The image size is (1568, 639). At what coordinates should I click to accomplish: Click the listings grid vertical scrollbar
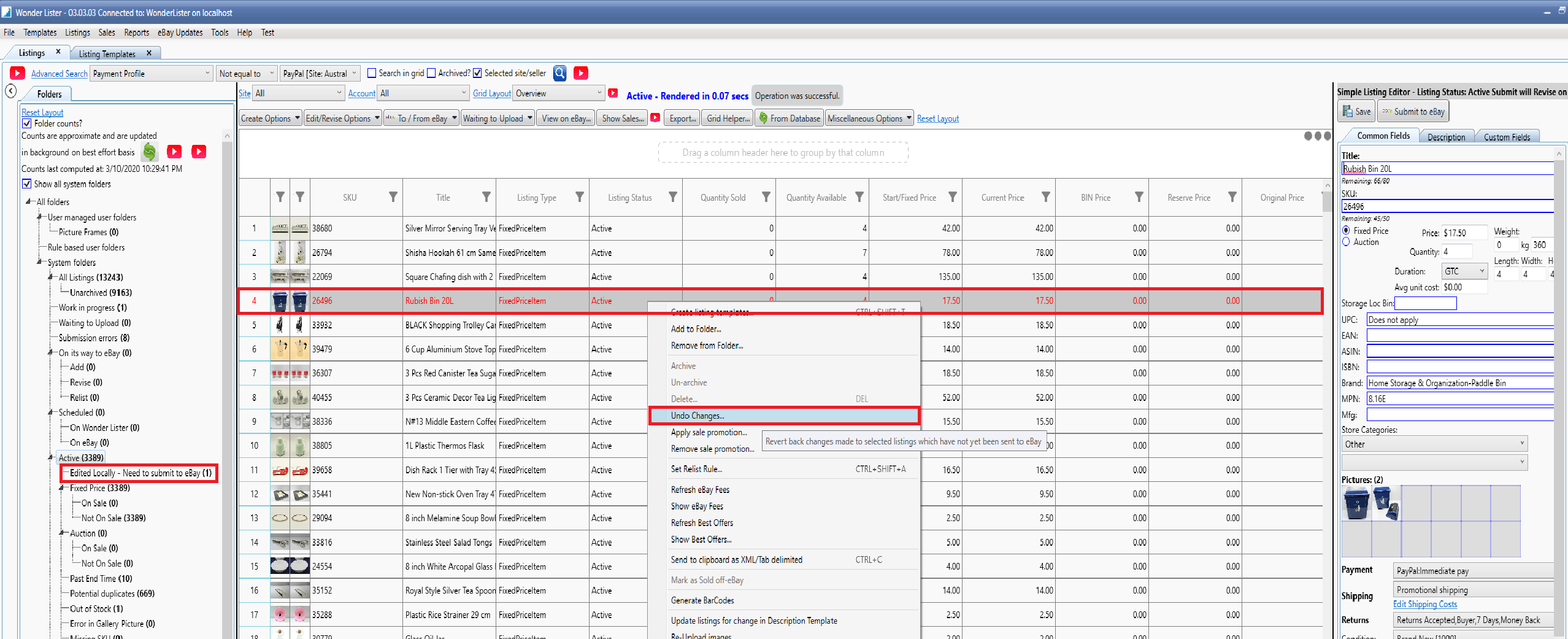1328,408
